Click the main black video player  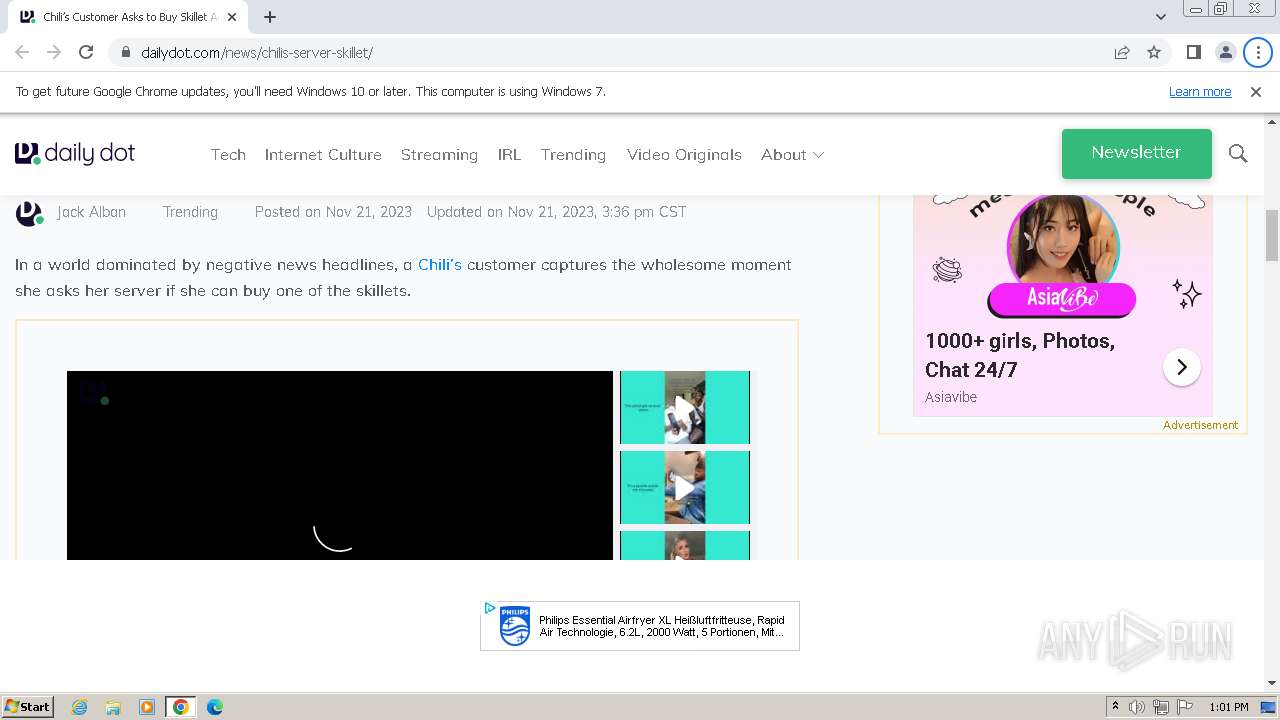340,465
